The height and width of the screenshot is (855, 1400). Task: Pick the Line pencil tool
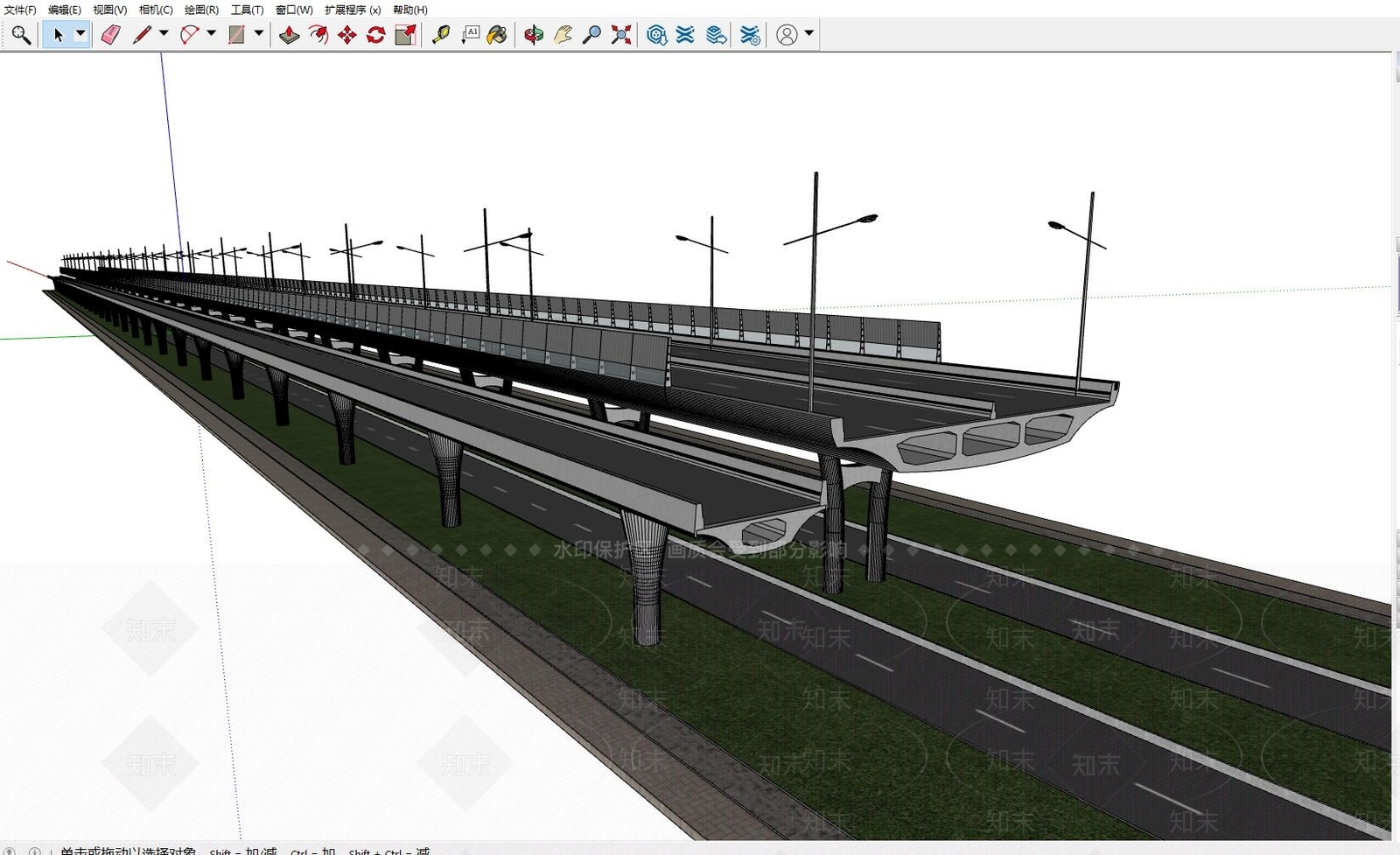[x=142, y=35]
